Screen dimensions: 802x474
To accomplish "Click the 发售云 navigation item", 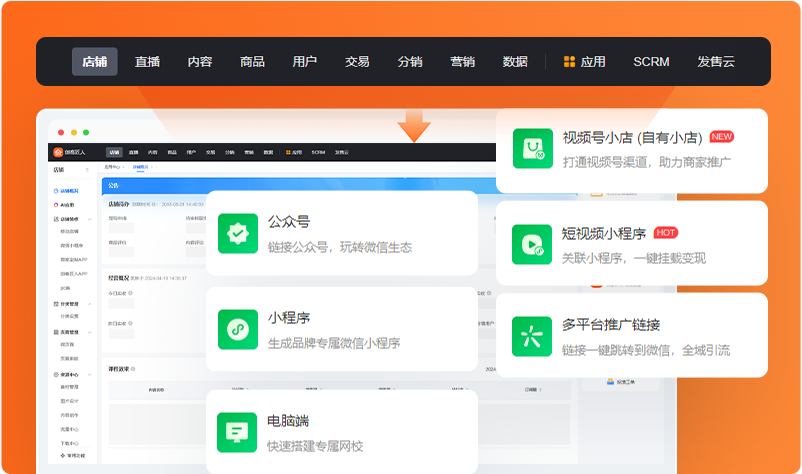I will tap(716, 62).
